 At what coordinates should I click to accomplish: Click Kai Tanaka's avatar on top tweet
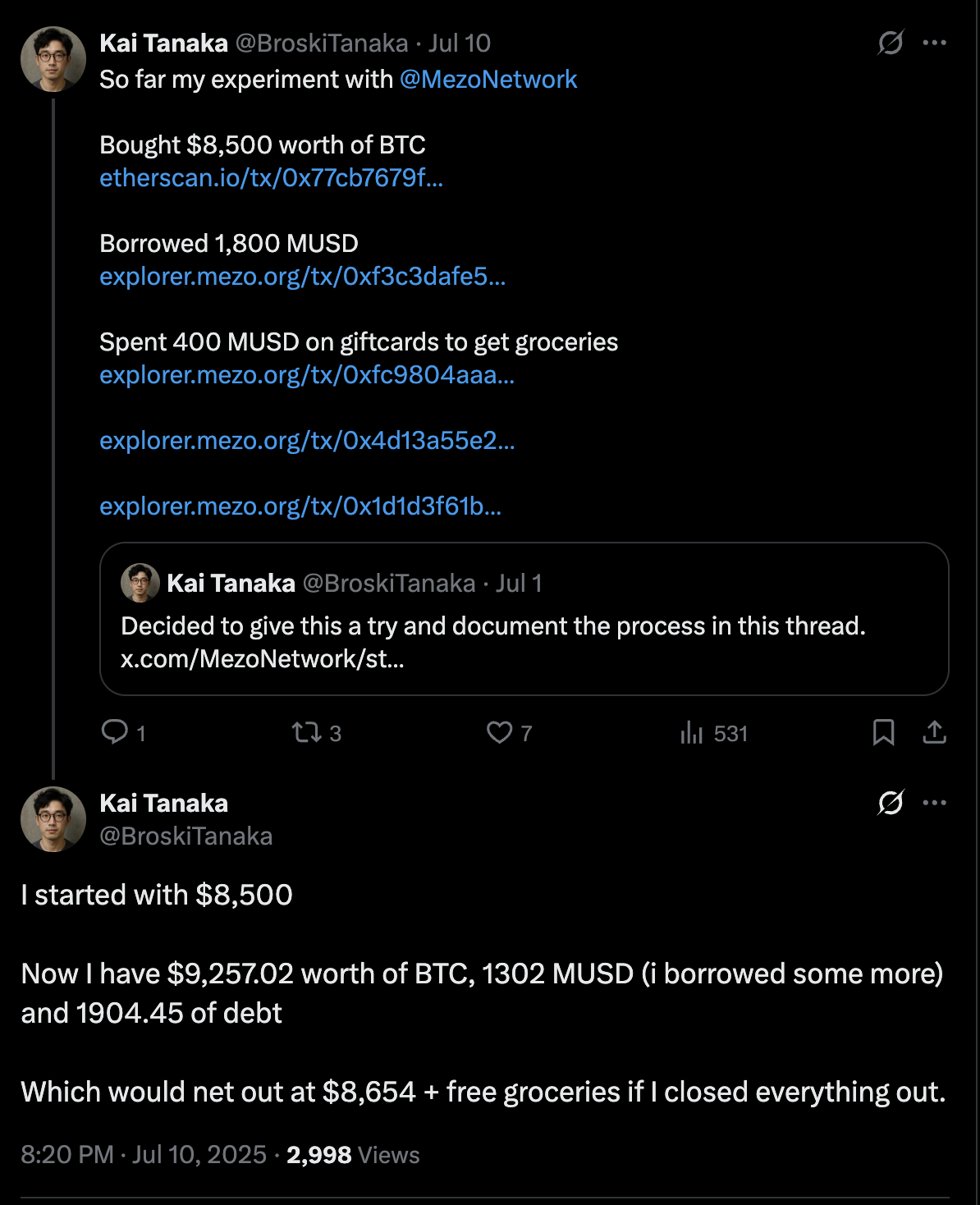coord(53,59)
